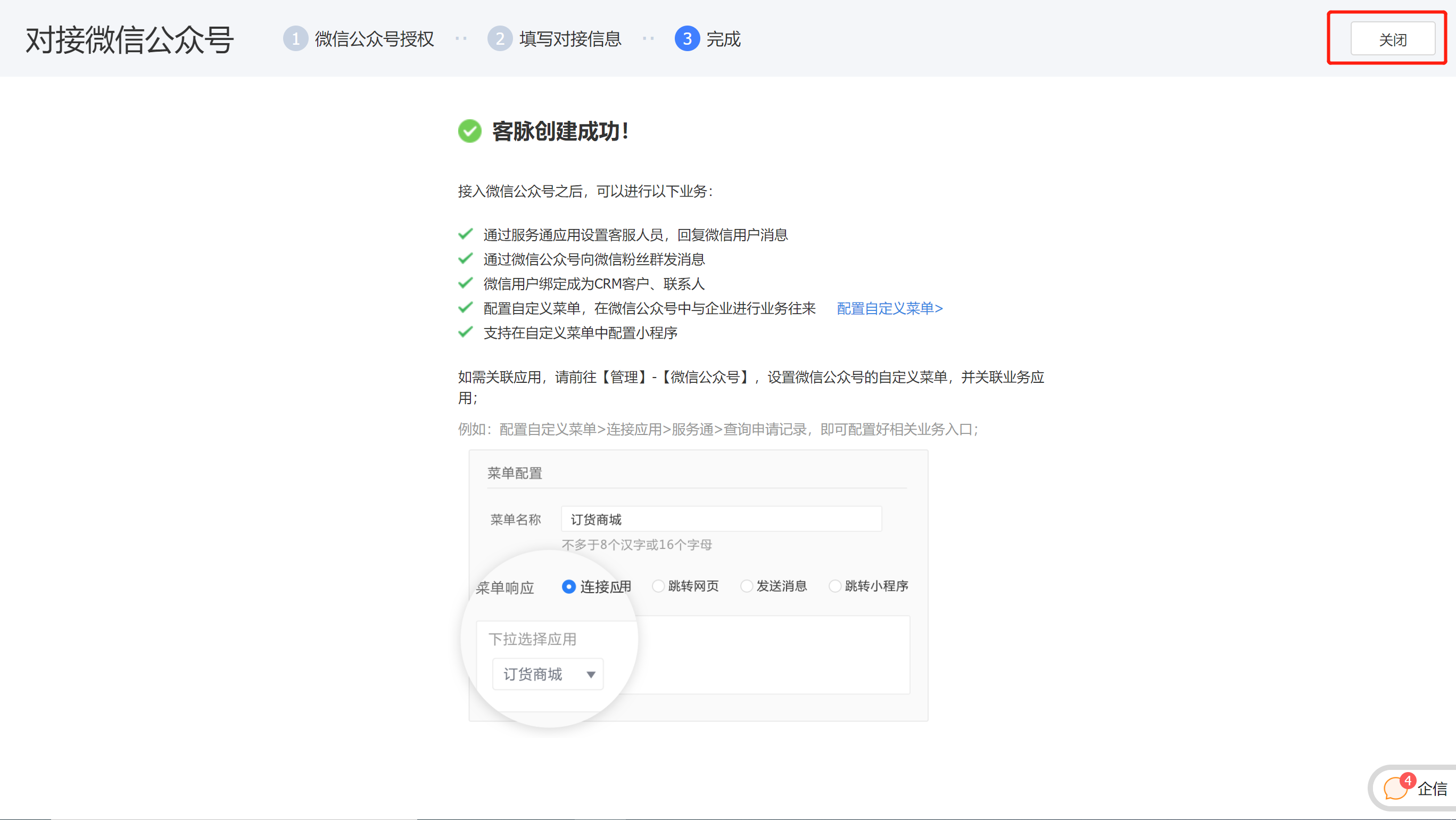This screenshot has width=1456, height=820.
Task: Click the 菜单名称 input field
Action: [x=721, y=519]
